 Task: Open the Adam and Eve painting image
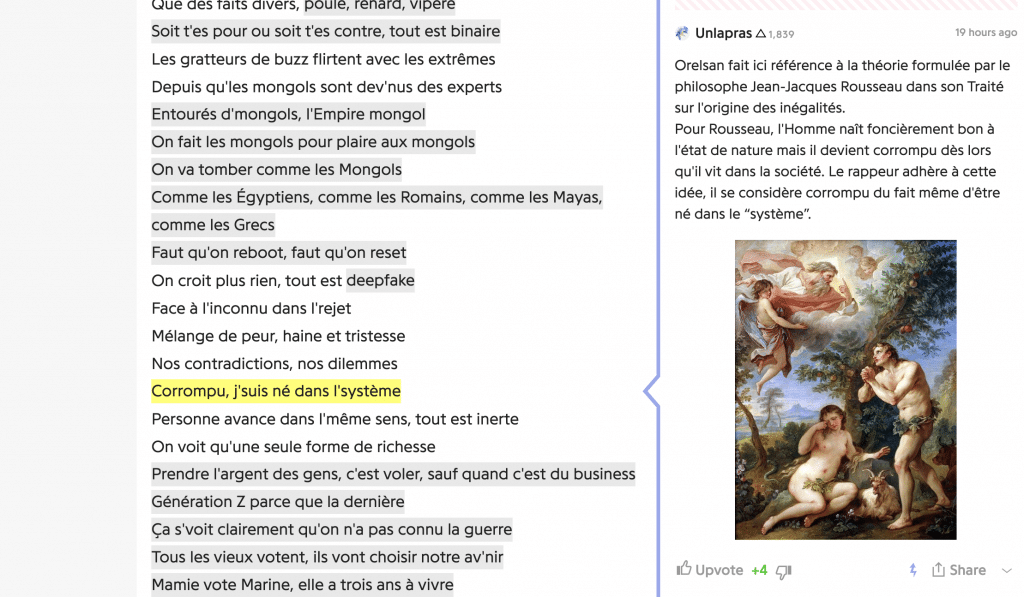pyautogui.click(x=845, y=388)
